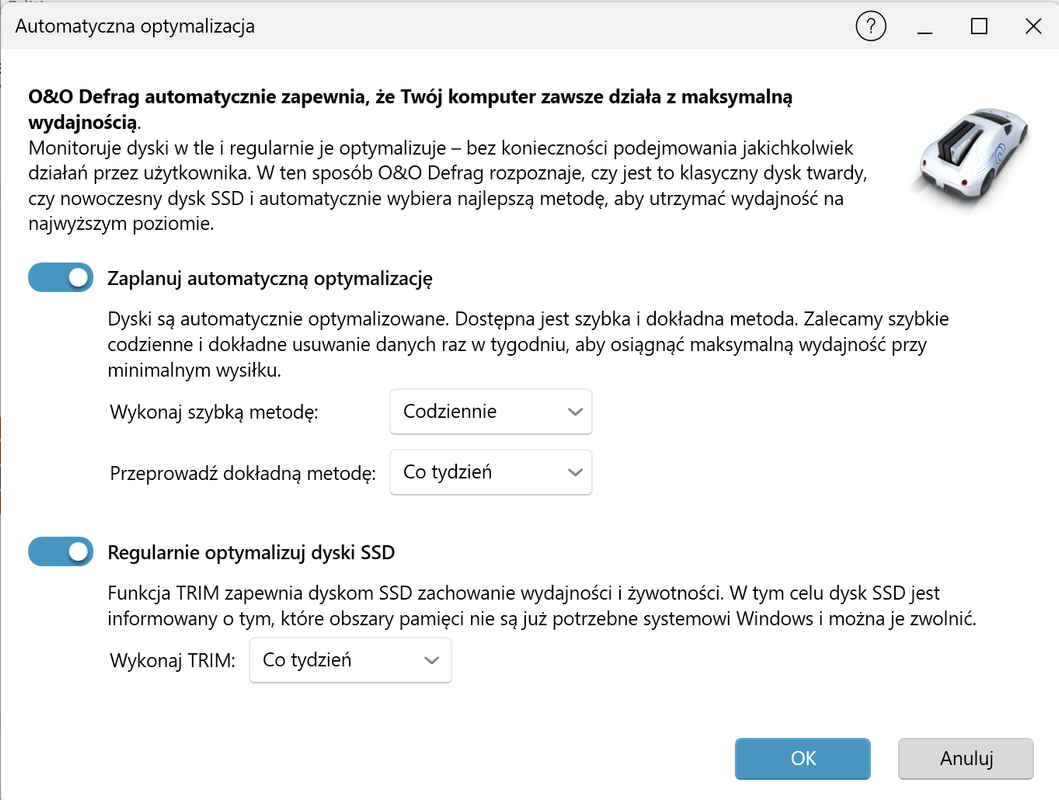1059x800 pixels.
Task: Confirm settings with the OK button
Action: (803, 758)
